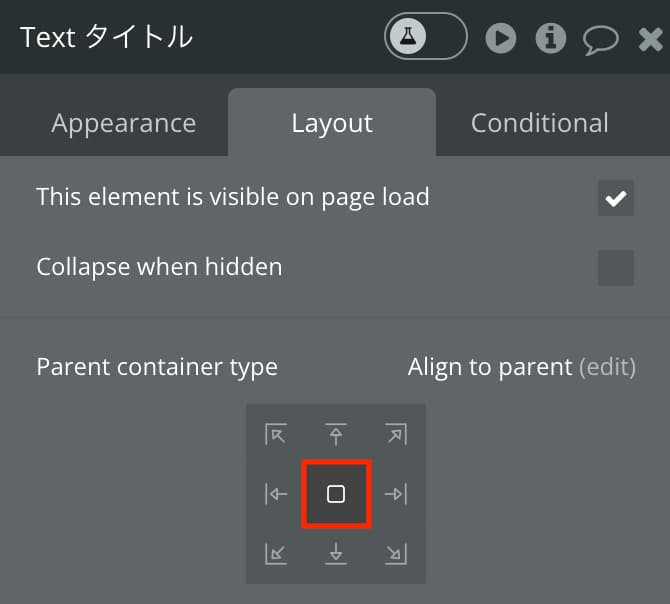Select middle-right alignment icon
This screenshot has height=604, width=670.
(396, 494)
